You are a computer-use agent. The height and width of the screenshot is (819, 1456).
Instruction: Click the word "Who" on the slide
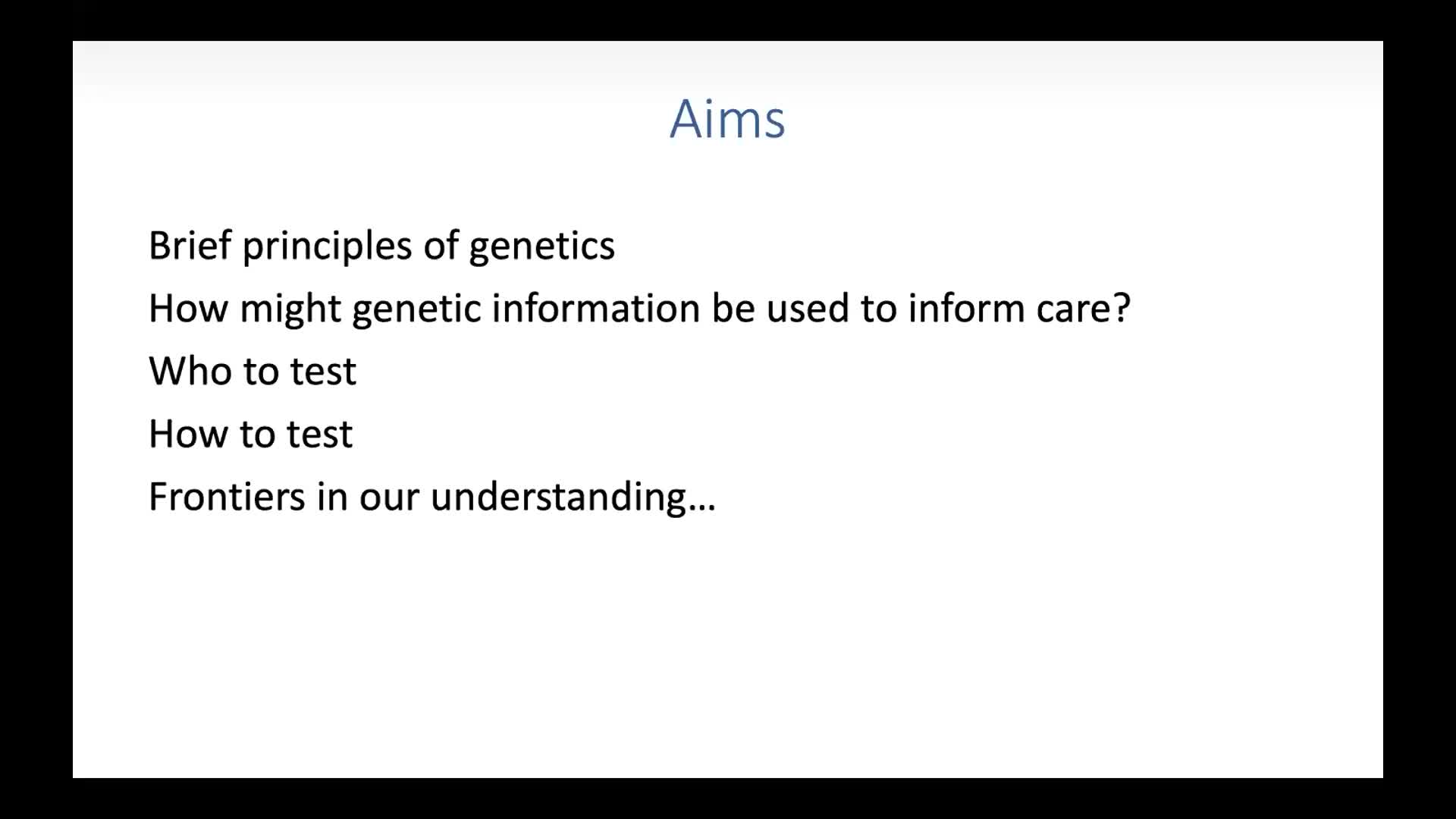[x=190, y=372]
